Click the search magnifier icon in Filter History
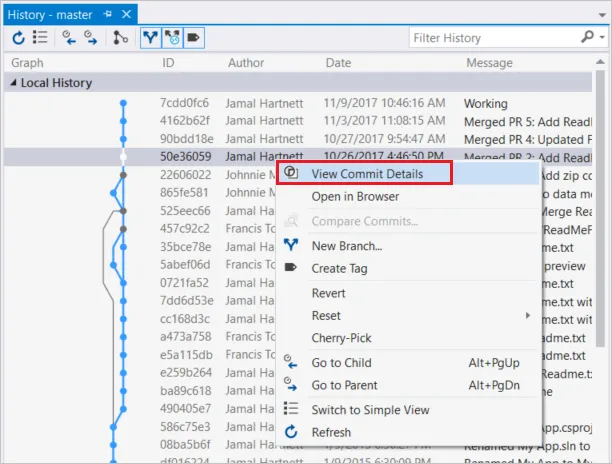Screen dimensions: 612x464 click(587, 37)
